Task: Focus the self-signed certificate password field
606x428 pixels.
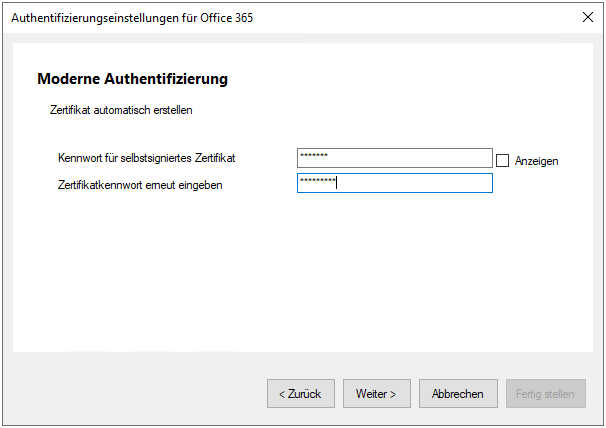Action: (395, 158)
